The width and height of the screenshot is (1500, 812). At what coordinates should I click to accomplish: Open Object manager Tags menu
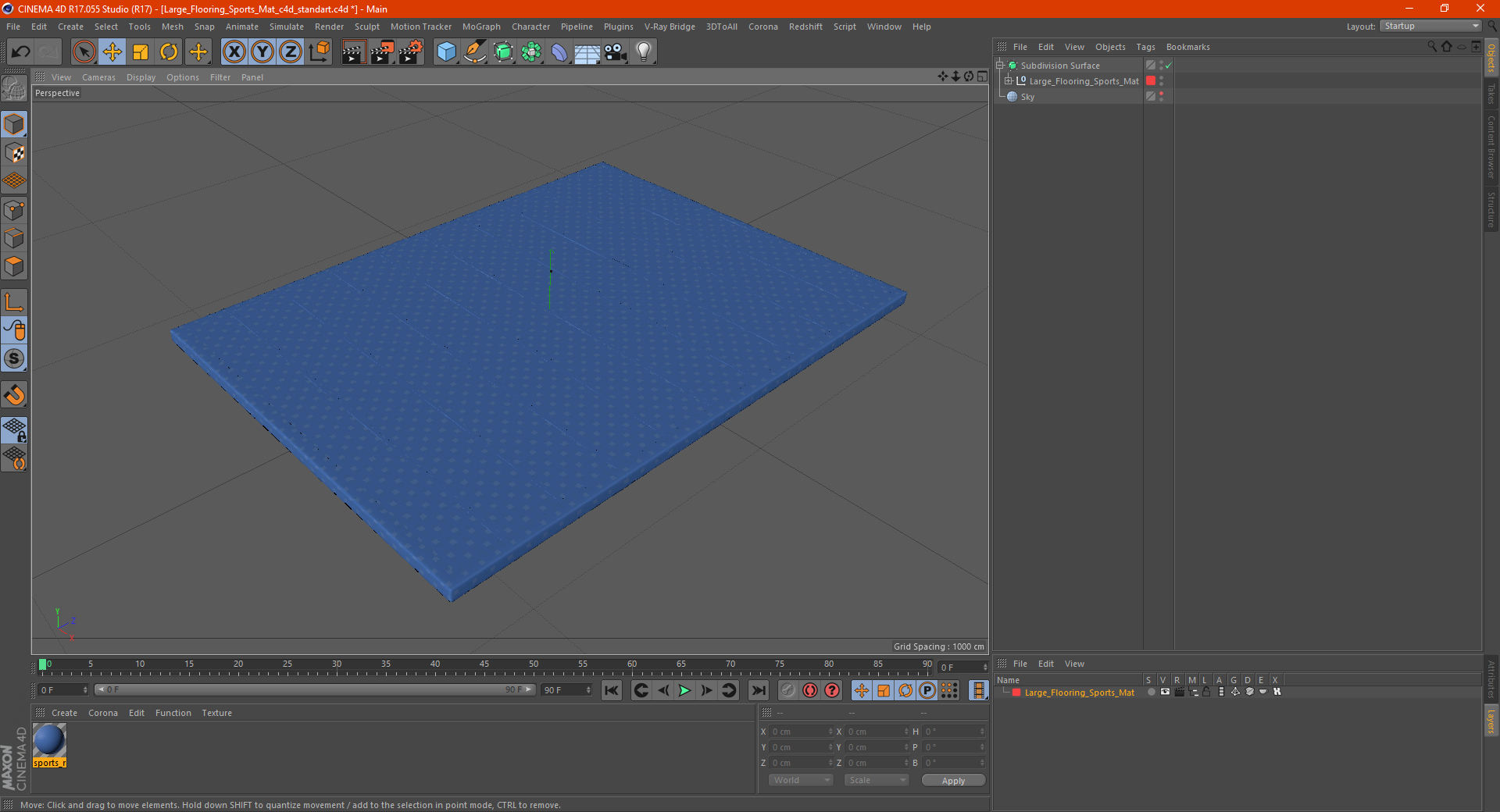click(x=1145, y=47)
